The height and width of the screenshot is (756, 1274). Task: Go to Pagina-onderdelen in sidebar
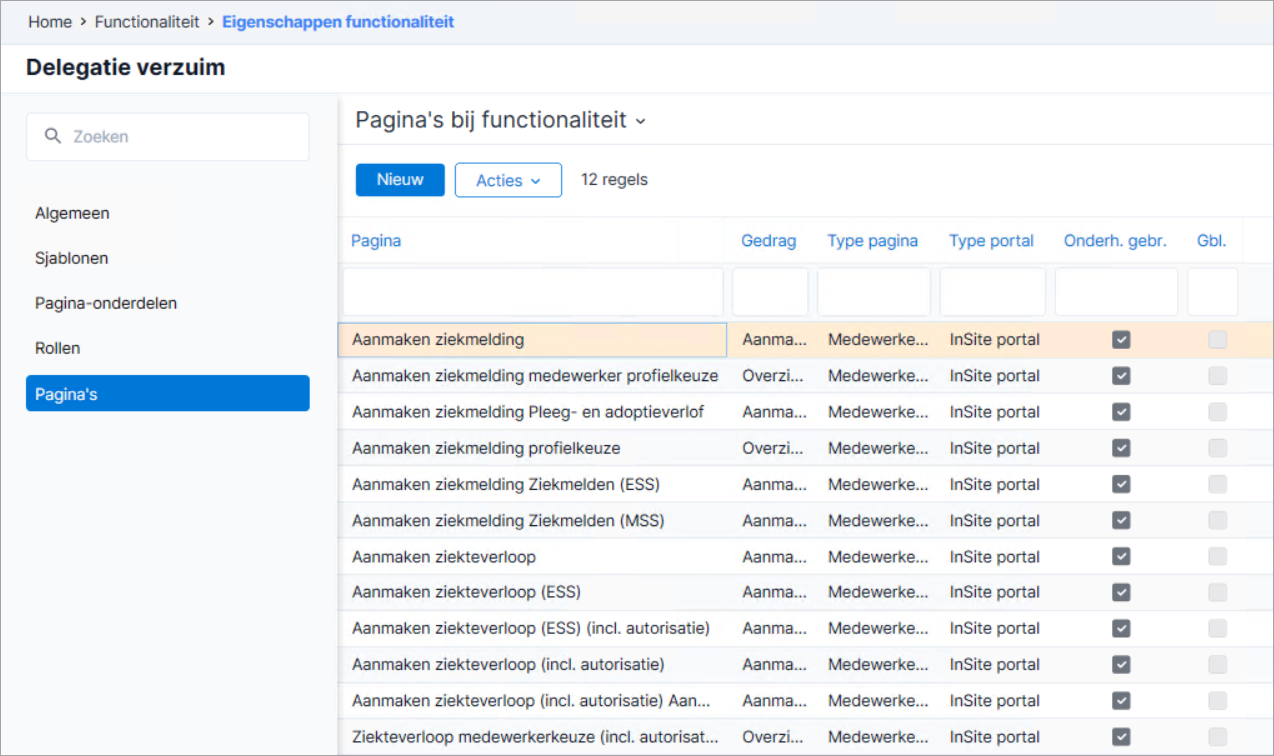(x=106, y=303)
